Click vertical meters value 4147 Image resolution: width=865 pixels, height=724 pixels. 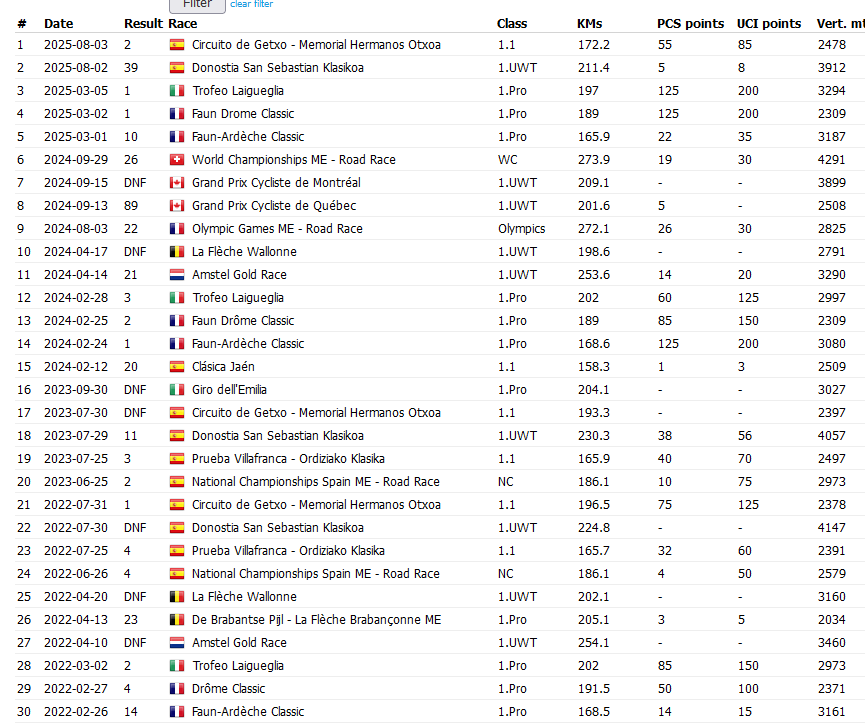[x=831, y=528]
